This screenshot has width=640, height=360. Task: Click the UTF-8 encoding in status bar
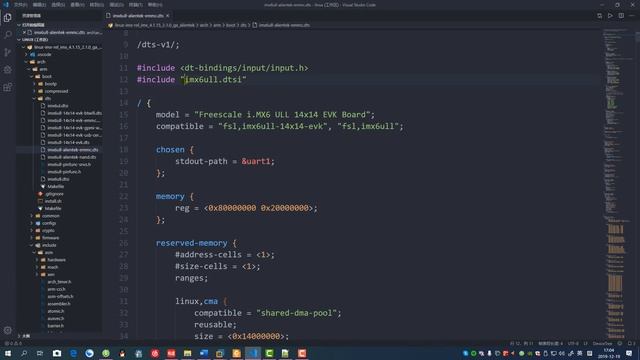pyautogui.click(x=573, y=343)
